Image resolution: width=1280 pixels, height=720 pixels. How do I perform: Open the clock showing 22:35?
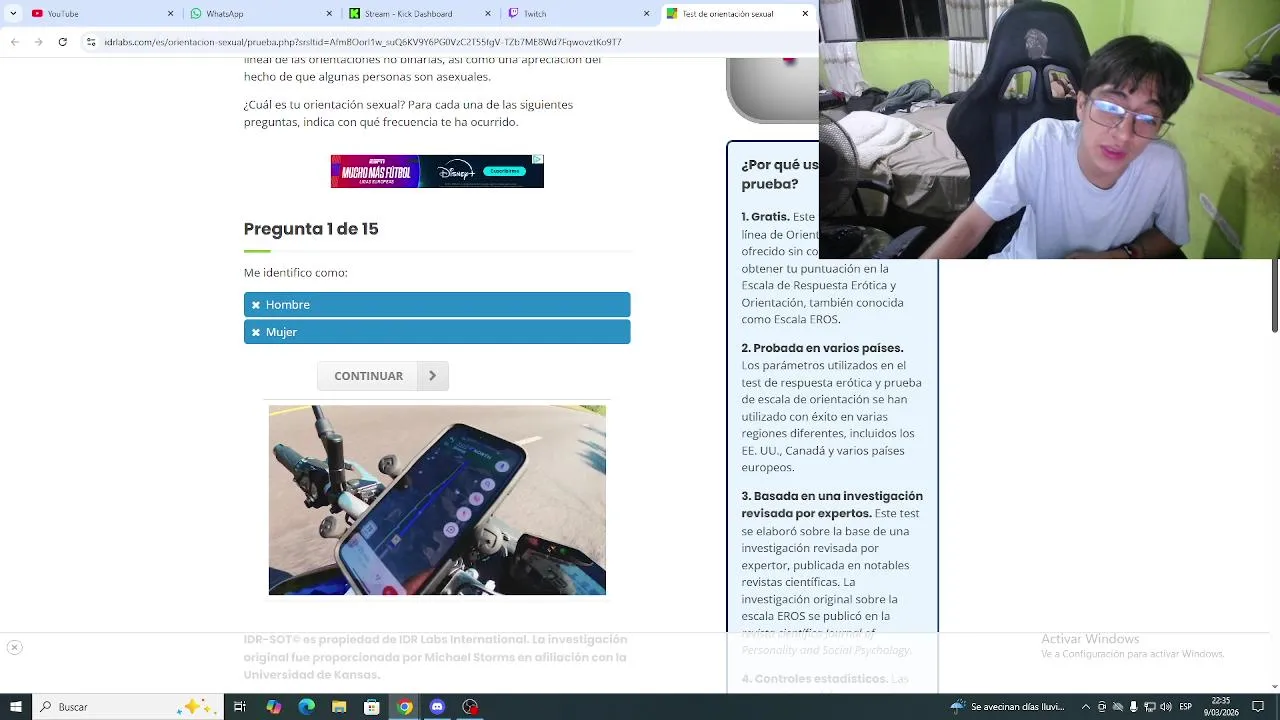1221,707
